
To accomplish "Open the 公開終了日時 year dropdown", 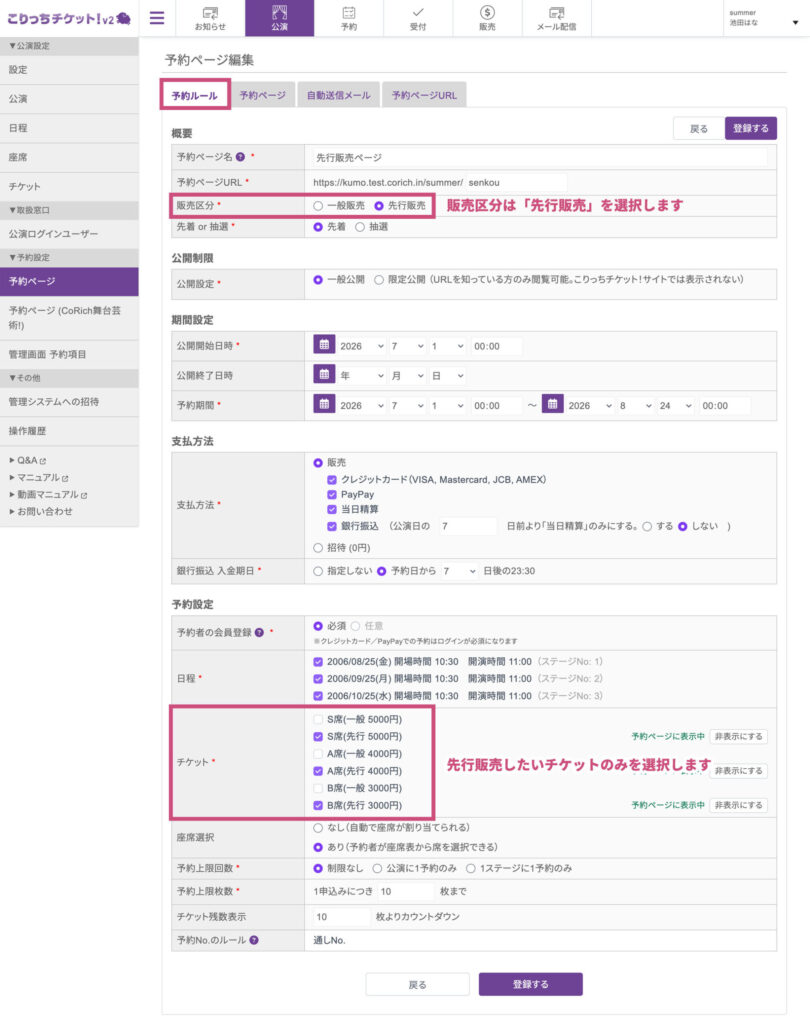I will pyautogui.click(x=362, y=376).
